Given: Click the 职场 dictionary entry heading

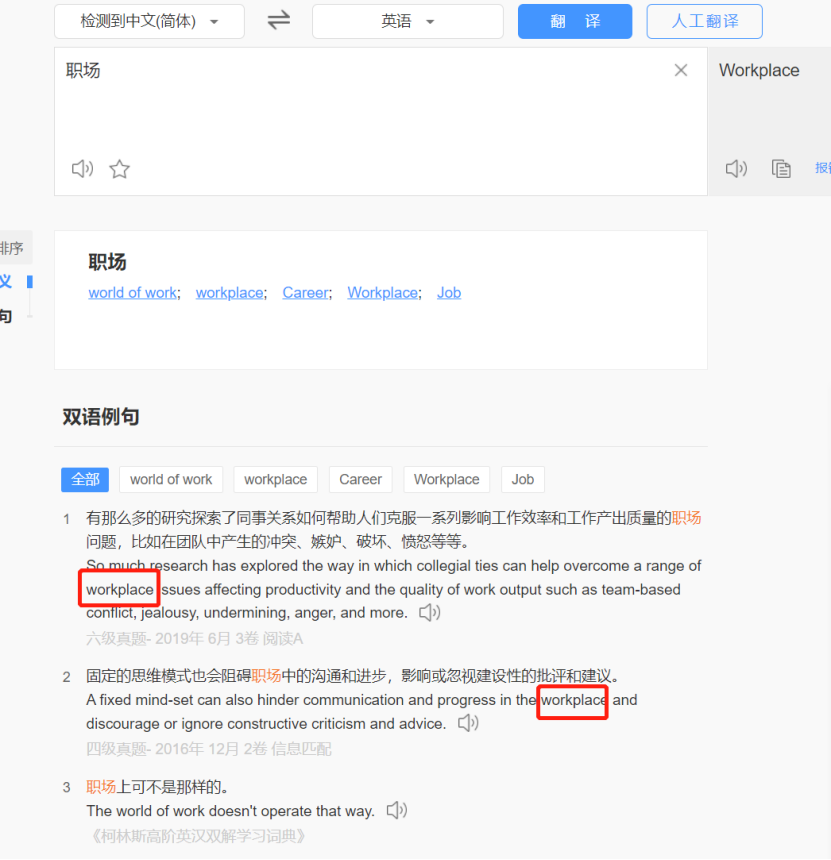Looking at the screenshot, I should (108, 262).
